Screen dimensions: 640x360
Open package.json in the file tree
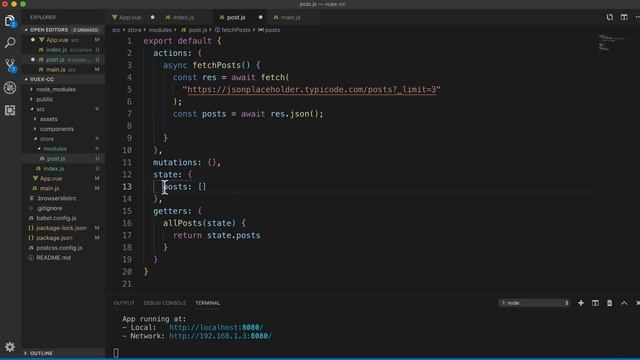(54, 238)
